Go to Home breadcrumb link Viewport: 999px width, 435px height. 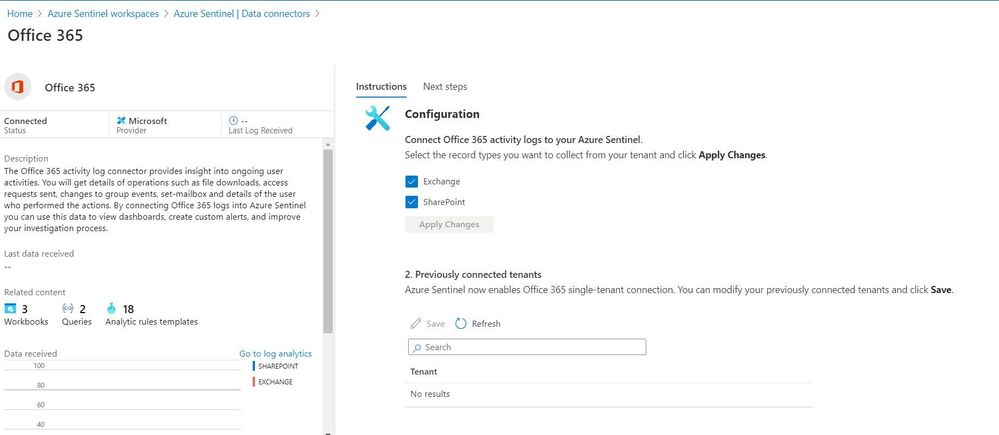20,13
